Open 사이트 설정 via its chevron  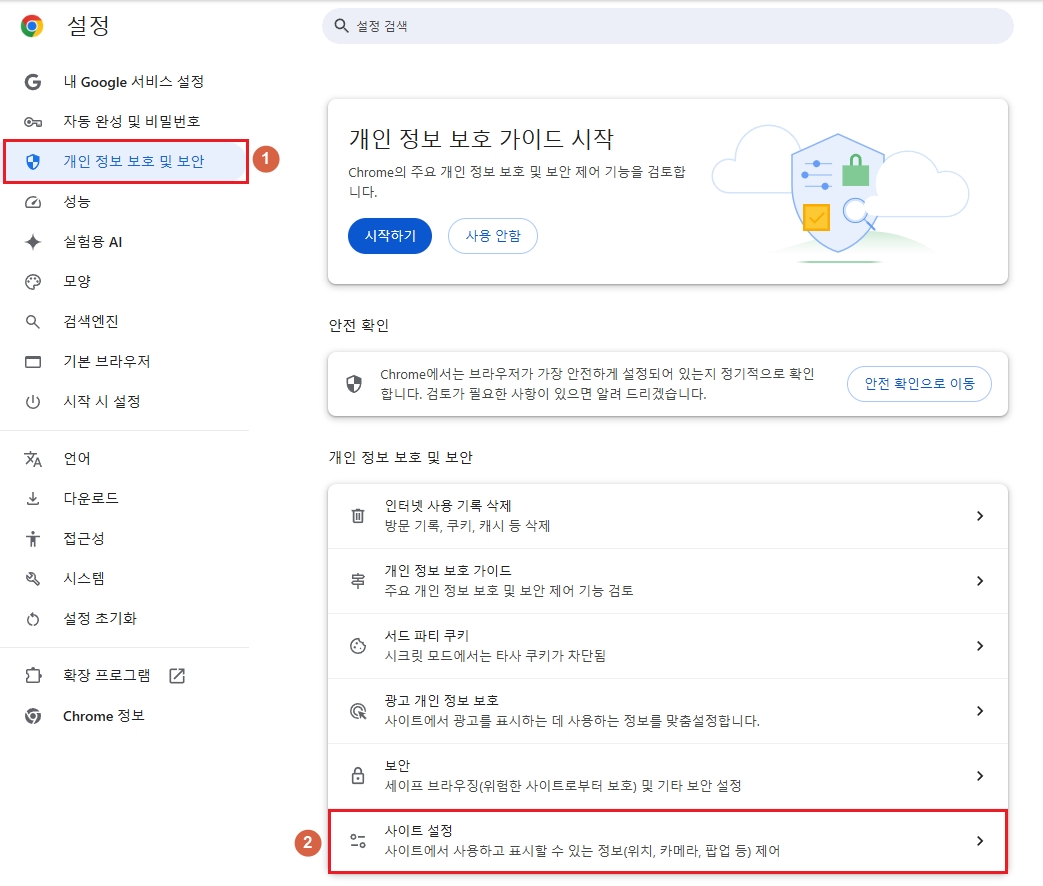[x=981, y=841]
